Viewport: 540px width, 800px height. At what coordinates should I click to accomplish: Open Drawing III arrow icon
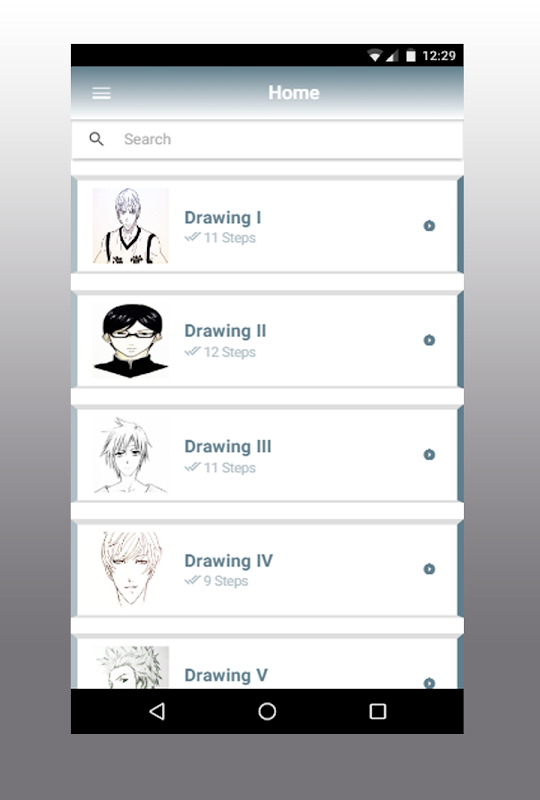(x=429, y=454)
